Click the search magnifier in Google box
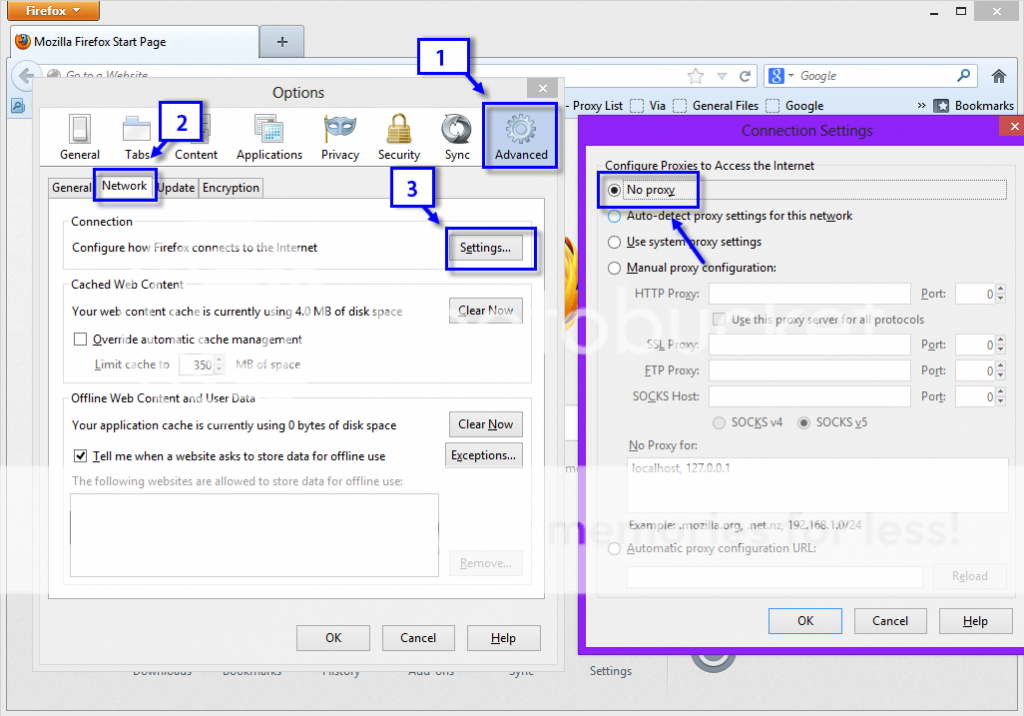Image resolution: width=1024 pixels, height=716 pixels. [963, 76]
